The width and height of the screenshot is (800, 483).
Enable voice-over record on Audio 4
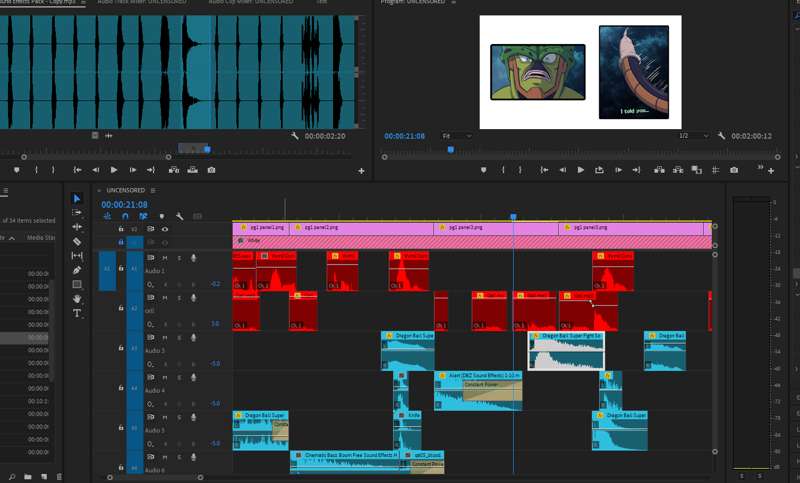click(193, 377)
